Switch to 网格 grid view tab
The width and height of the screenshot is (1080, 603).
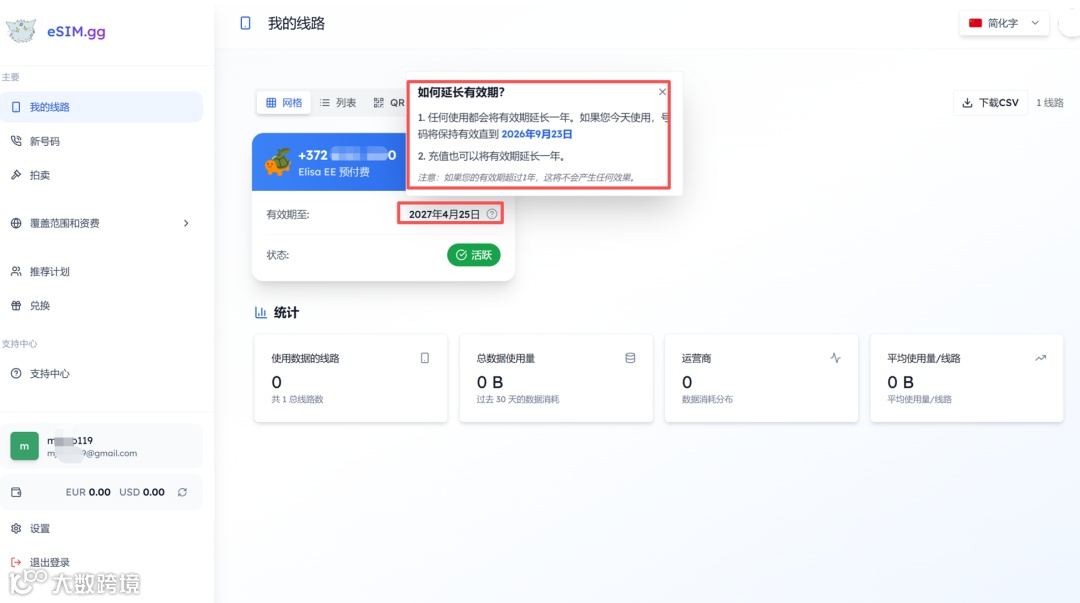coord(284,103)
